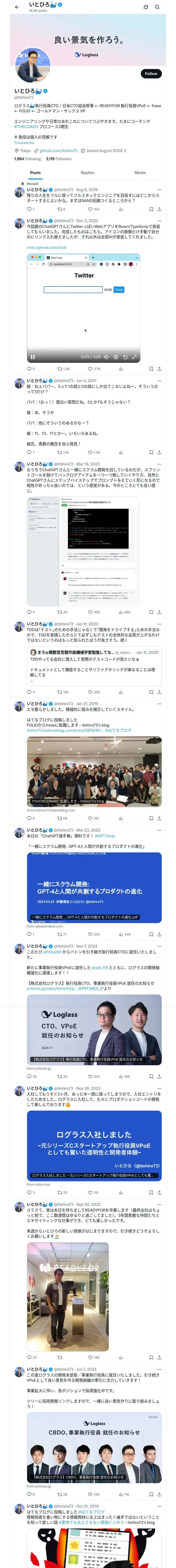
Task: Pause the embedded Twitter clone video
Action: pos(33,357)
